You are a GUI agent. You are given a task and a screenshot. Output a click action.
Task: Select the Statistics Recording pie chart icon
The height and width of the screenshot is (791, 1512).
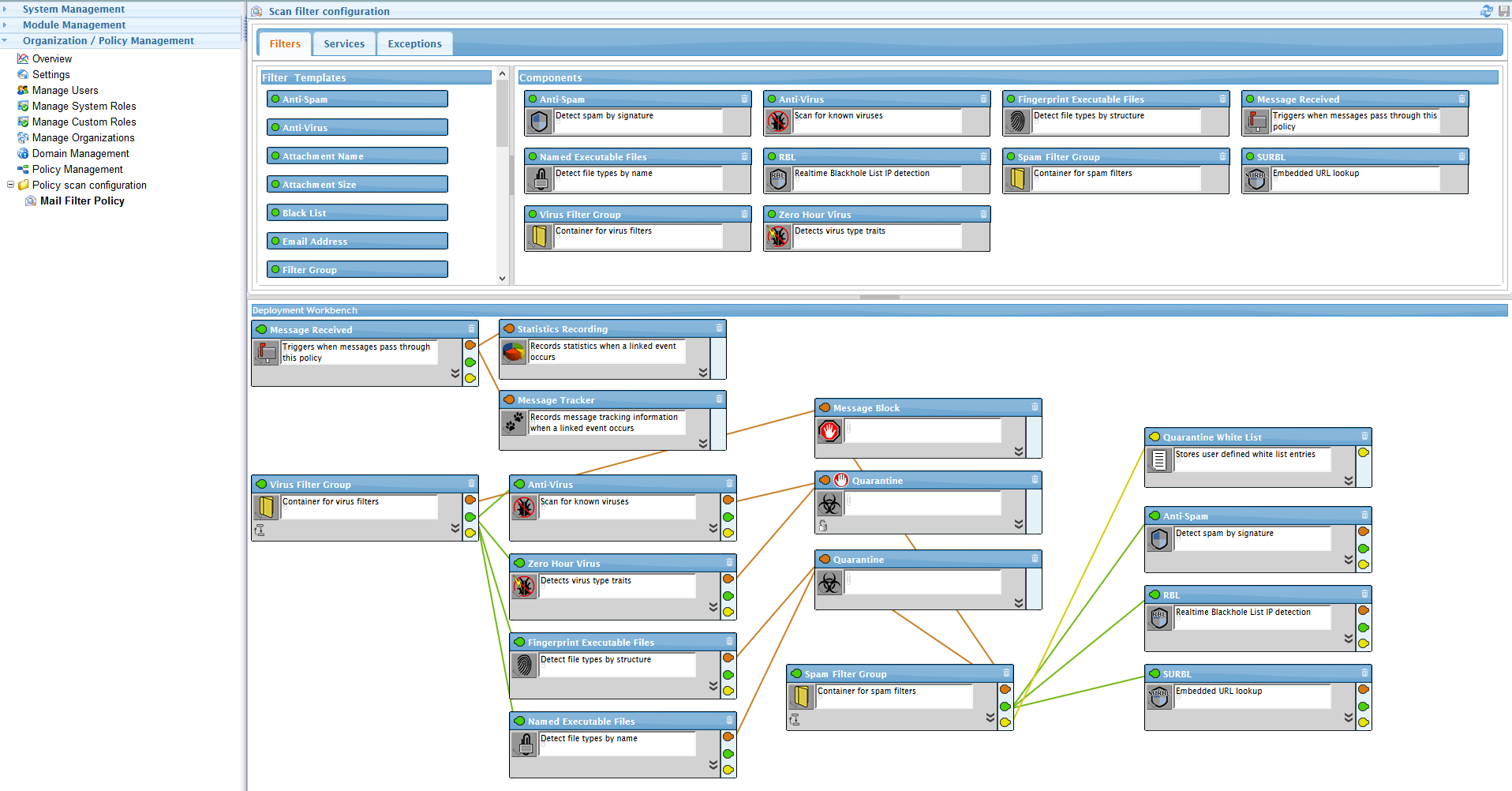click(514, 352)
